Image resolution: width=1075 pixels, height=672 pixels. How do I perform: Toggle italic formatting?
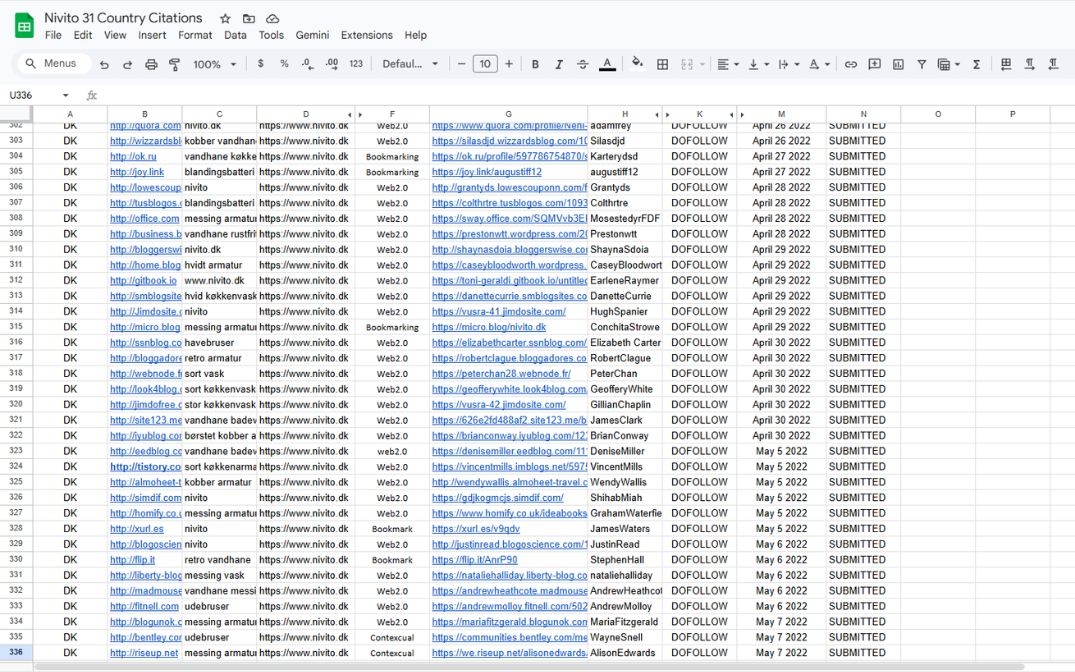tap(559, 64)
